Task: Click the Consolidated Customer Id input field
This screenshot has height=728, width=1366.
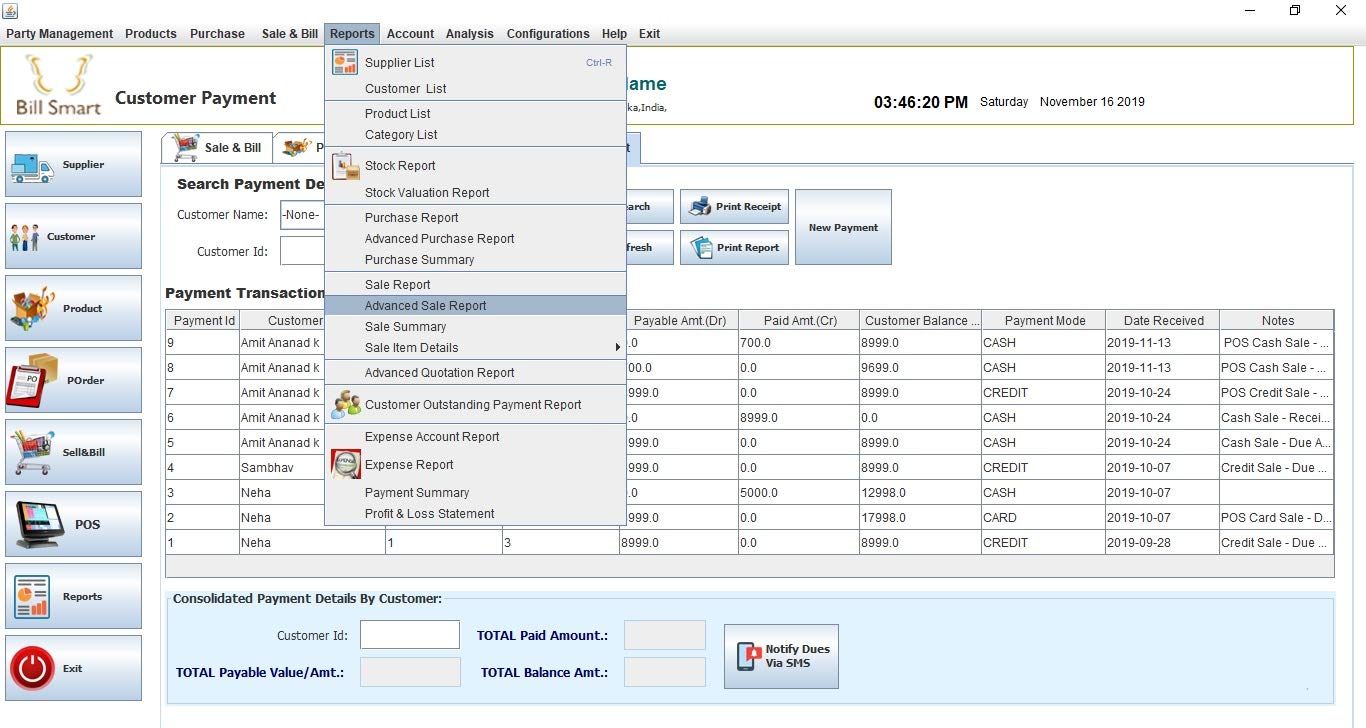Action: pos(409,635)
